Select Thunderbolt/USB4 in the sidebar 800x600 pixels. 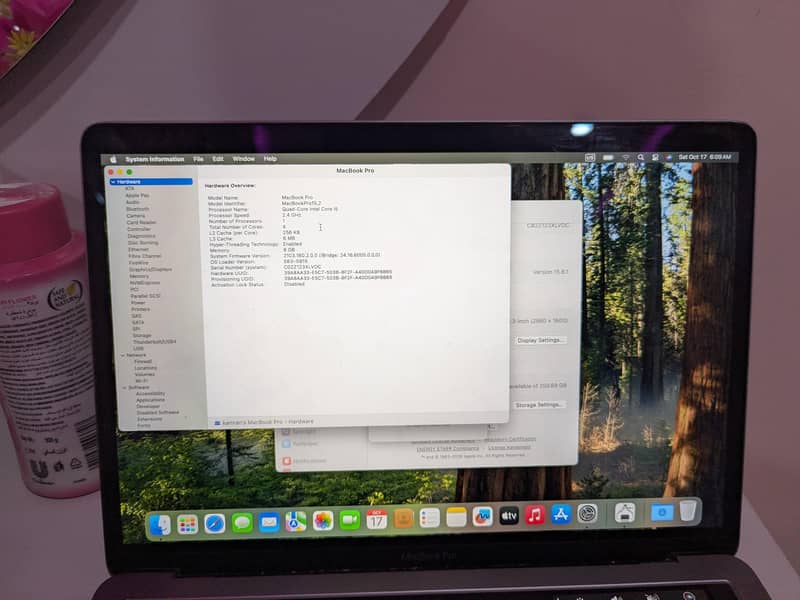pyautogui.click(x=155, y=342)
